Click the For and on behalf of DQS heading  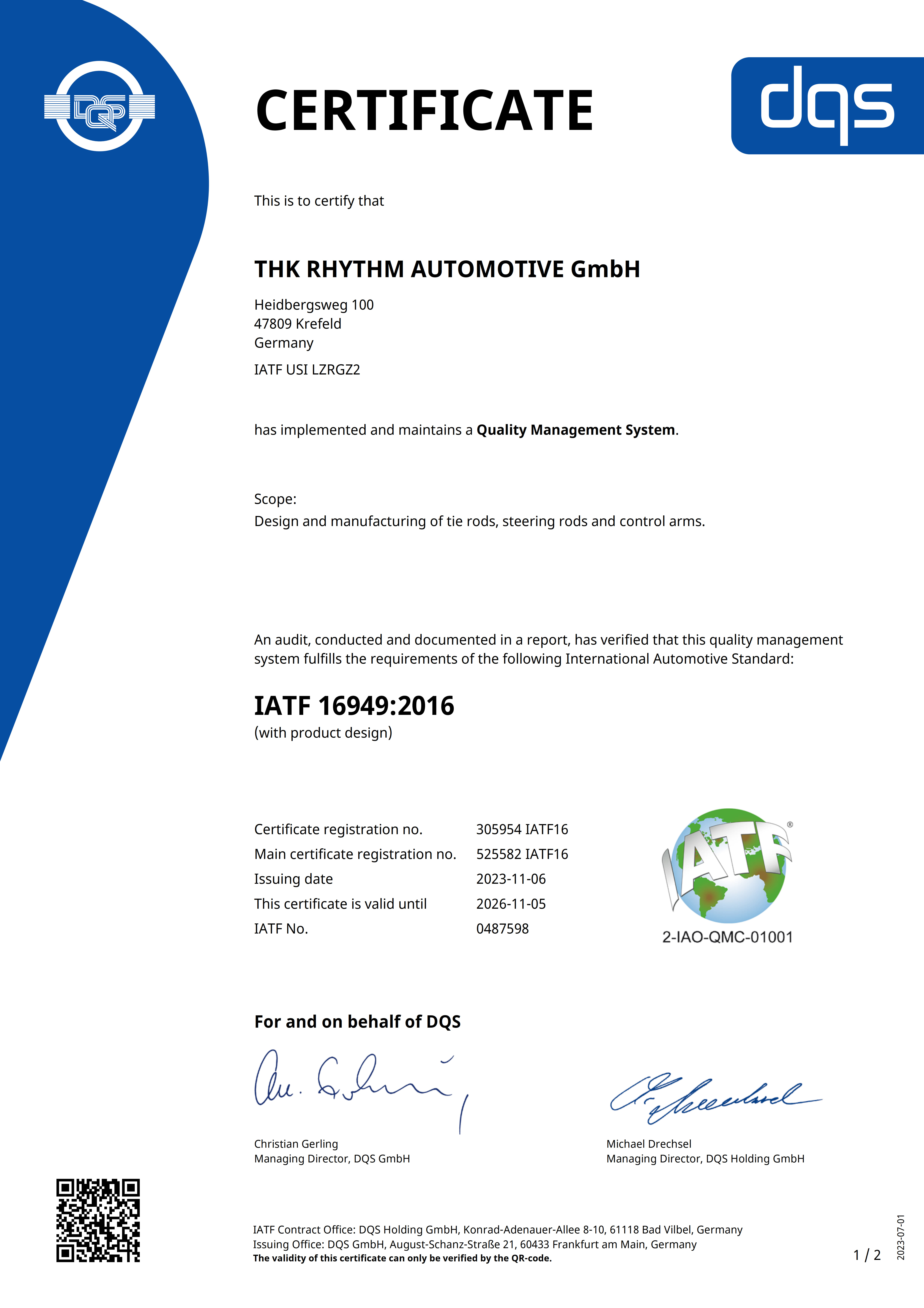point(357,1021)
